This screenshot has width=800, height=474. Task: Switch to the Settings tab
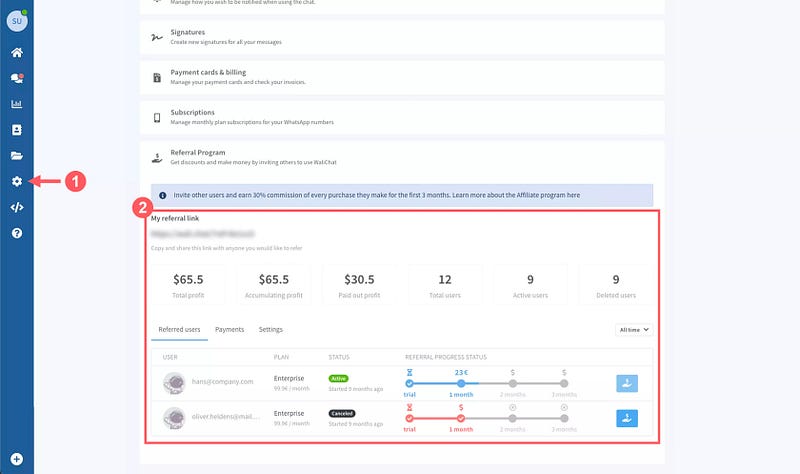click(x=270, y=329)
